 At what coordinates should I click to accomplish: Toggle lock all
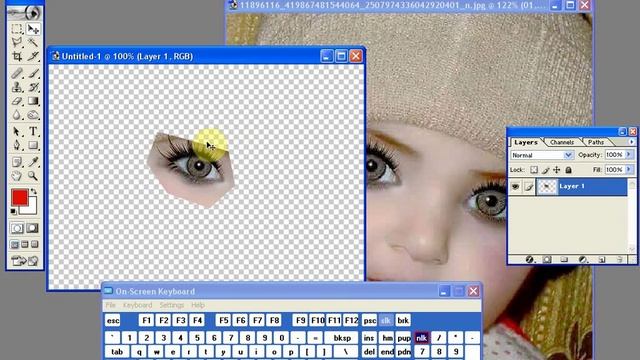pyautogui.click(x=568, y=170)
